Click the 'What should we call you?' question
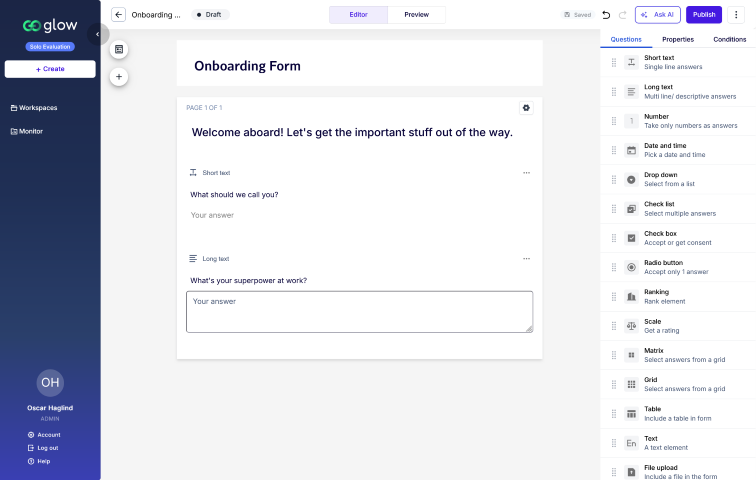Screen dimensions: 756x480 click(x=234, y=195)
